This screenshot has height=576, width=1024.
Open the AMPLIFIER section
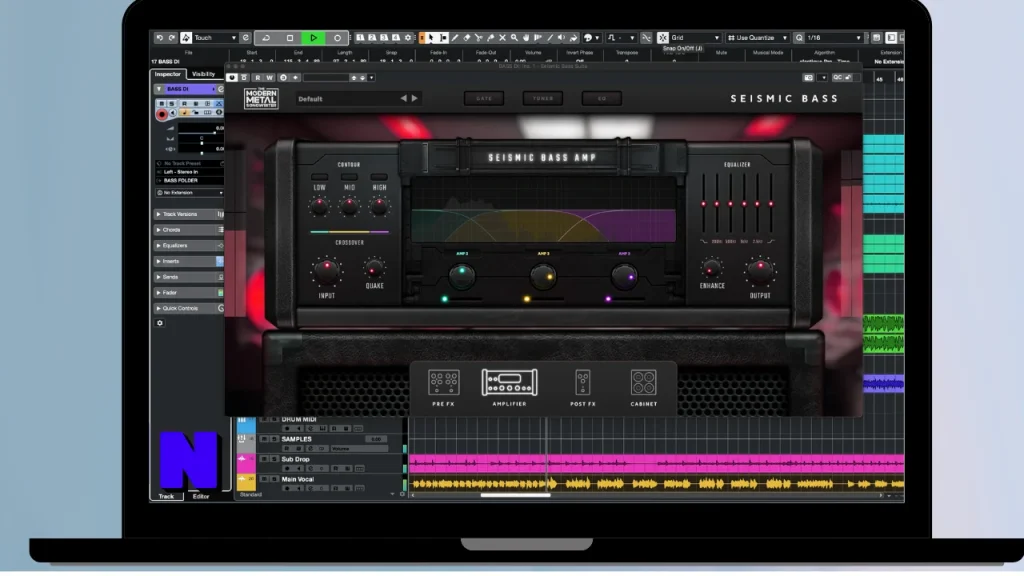509,387
